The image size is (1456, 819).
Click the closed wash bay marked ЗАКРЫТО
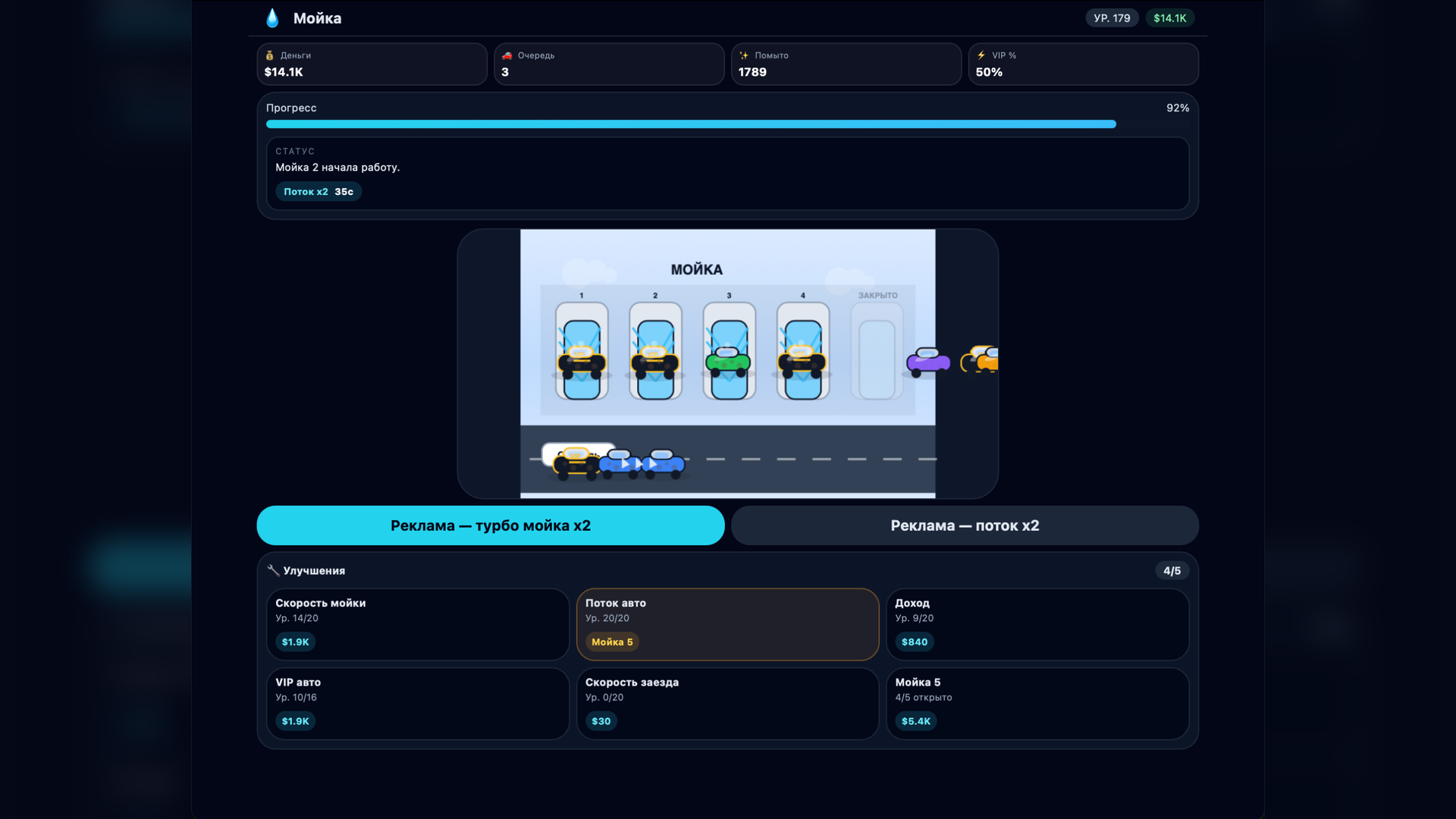pos(877,351)
